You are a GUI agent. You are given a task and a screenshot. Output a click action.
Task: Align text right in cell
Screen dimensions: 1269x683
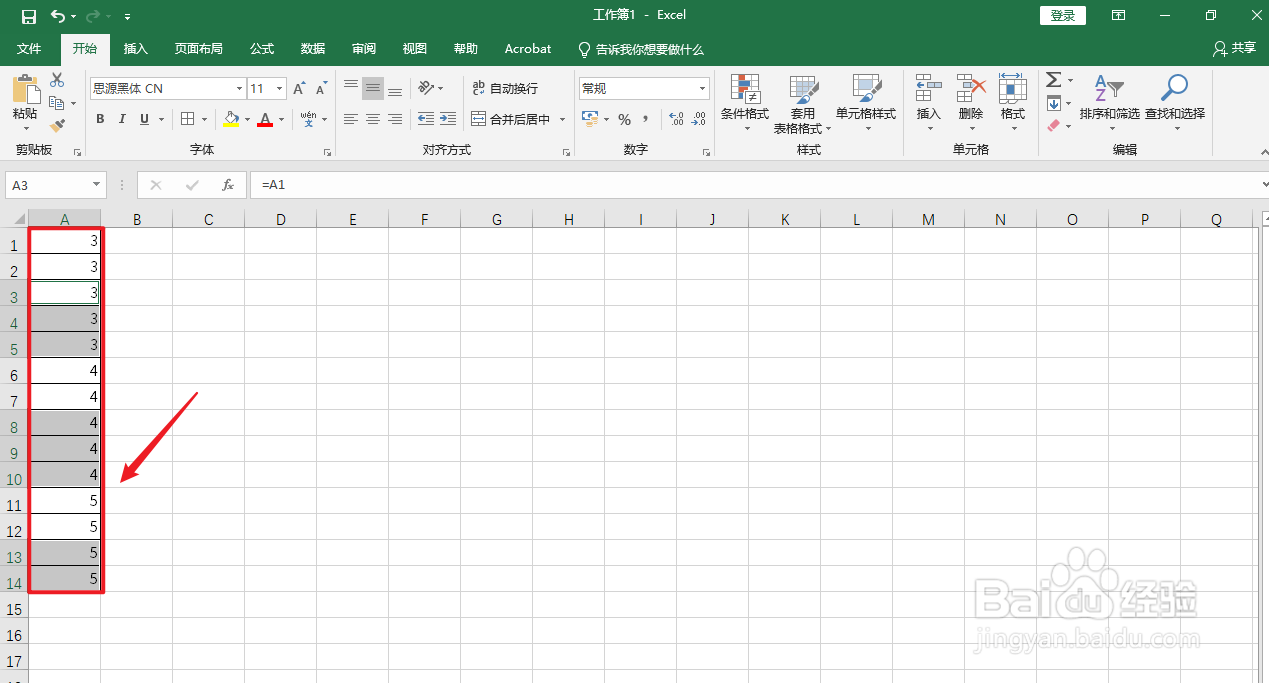(x=395, y=119)
